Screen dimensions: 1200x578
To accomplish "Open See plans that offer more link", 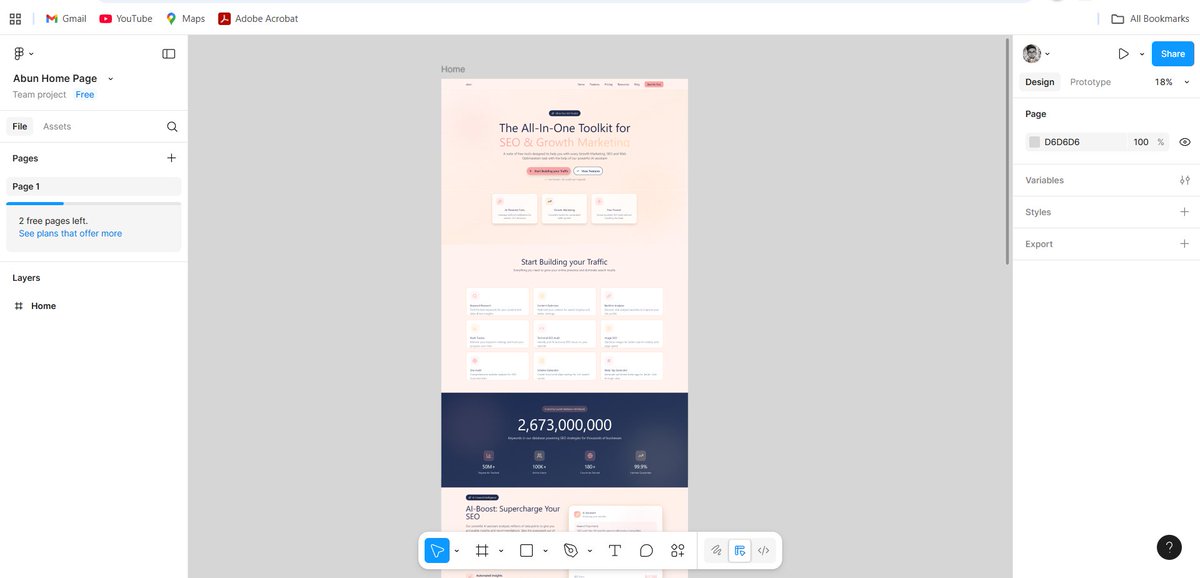I will (x=70, y=234).
